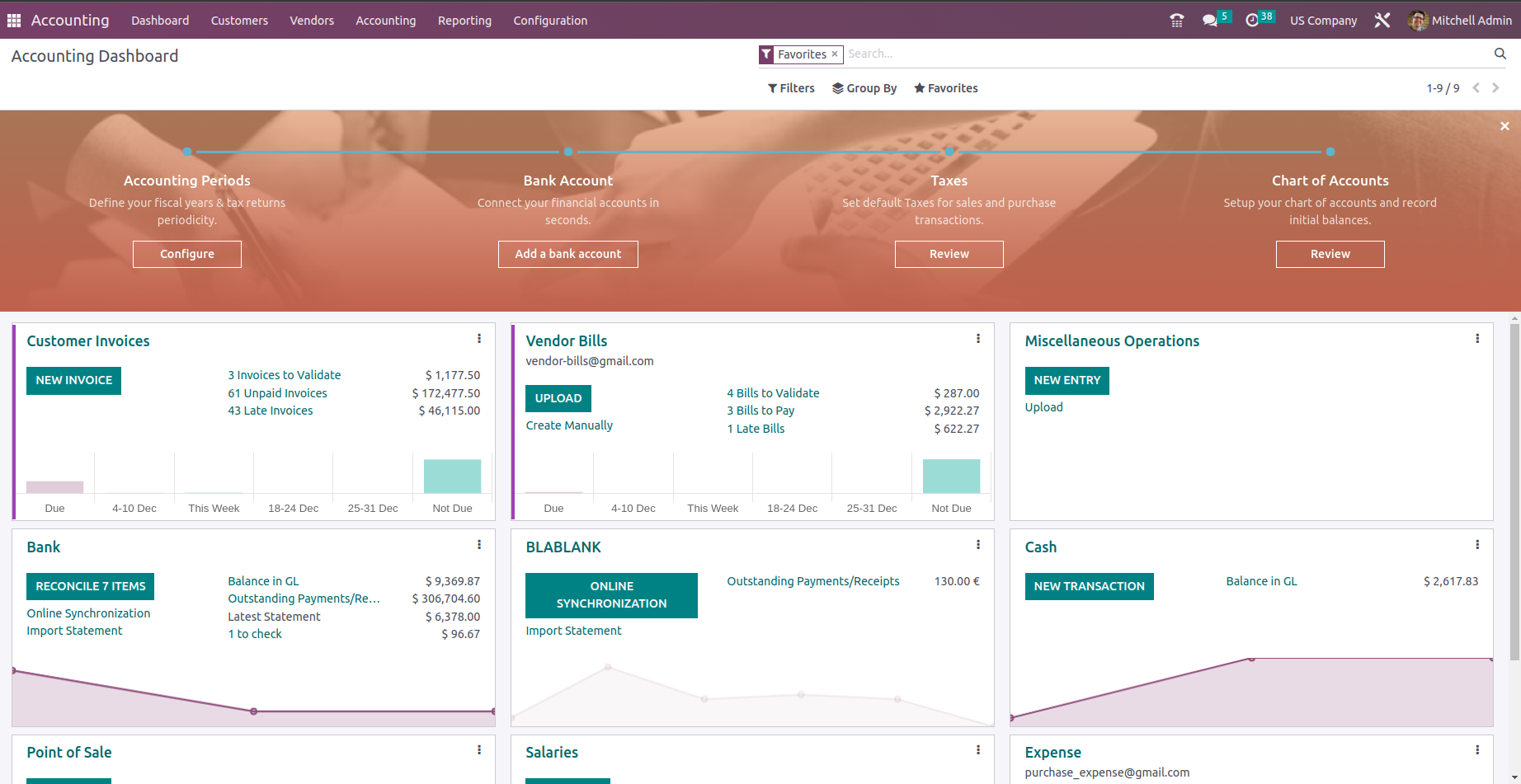Click the New Invoice button
1521x784 pixels.
[73, 380]
